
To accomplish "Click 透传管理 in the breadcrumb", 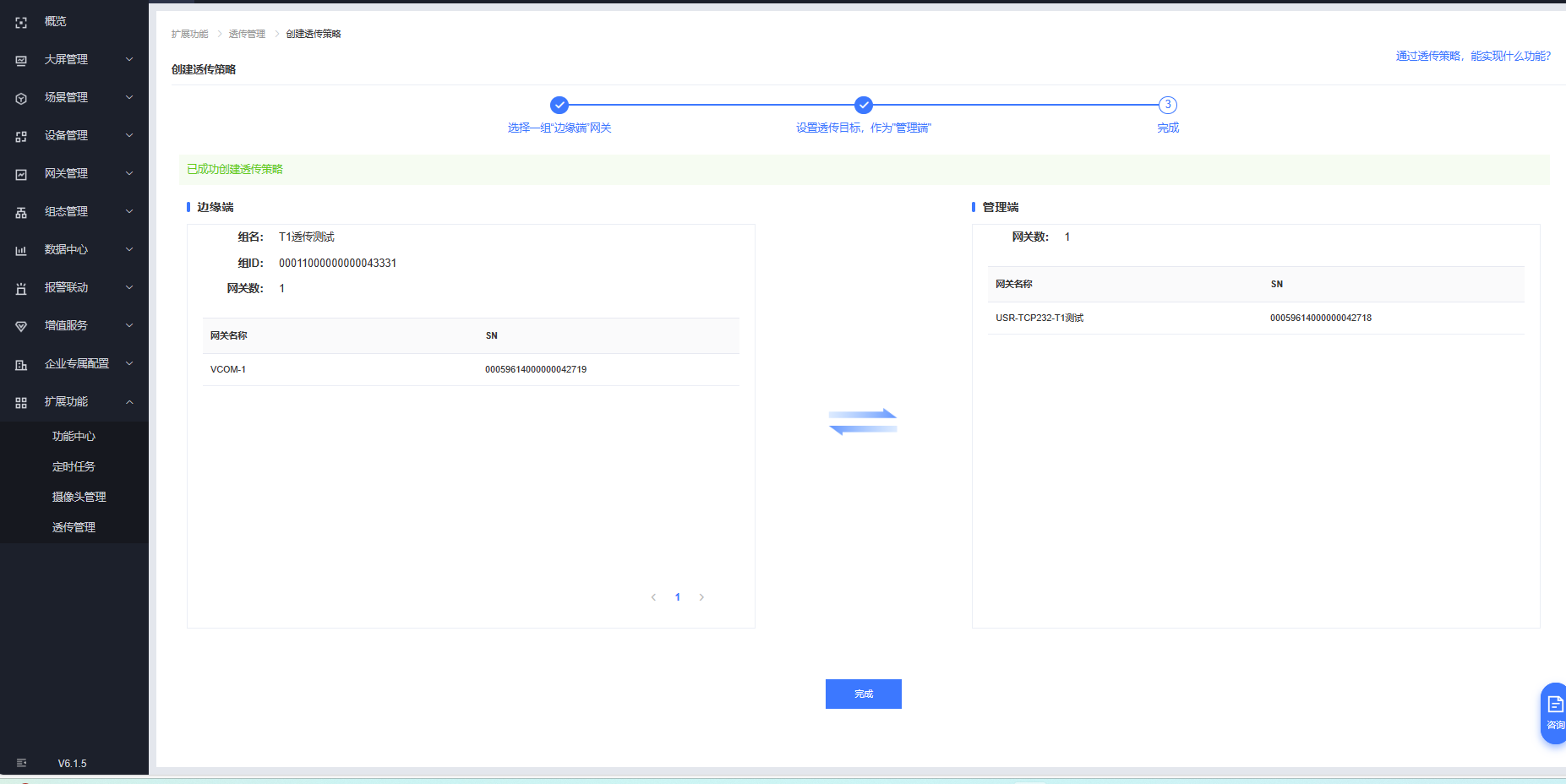I will point(247,34).
